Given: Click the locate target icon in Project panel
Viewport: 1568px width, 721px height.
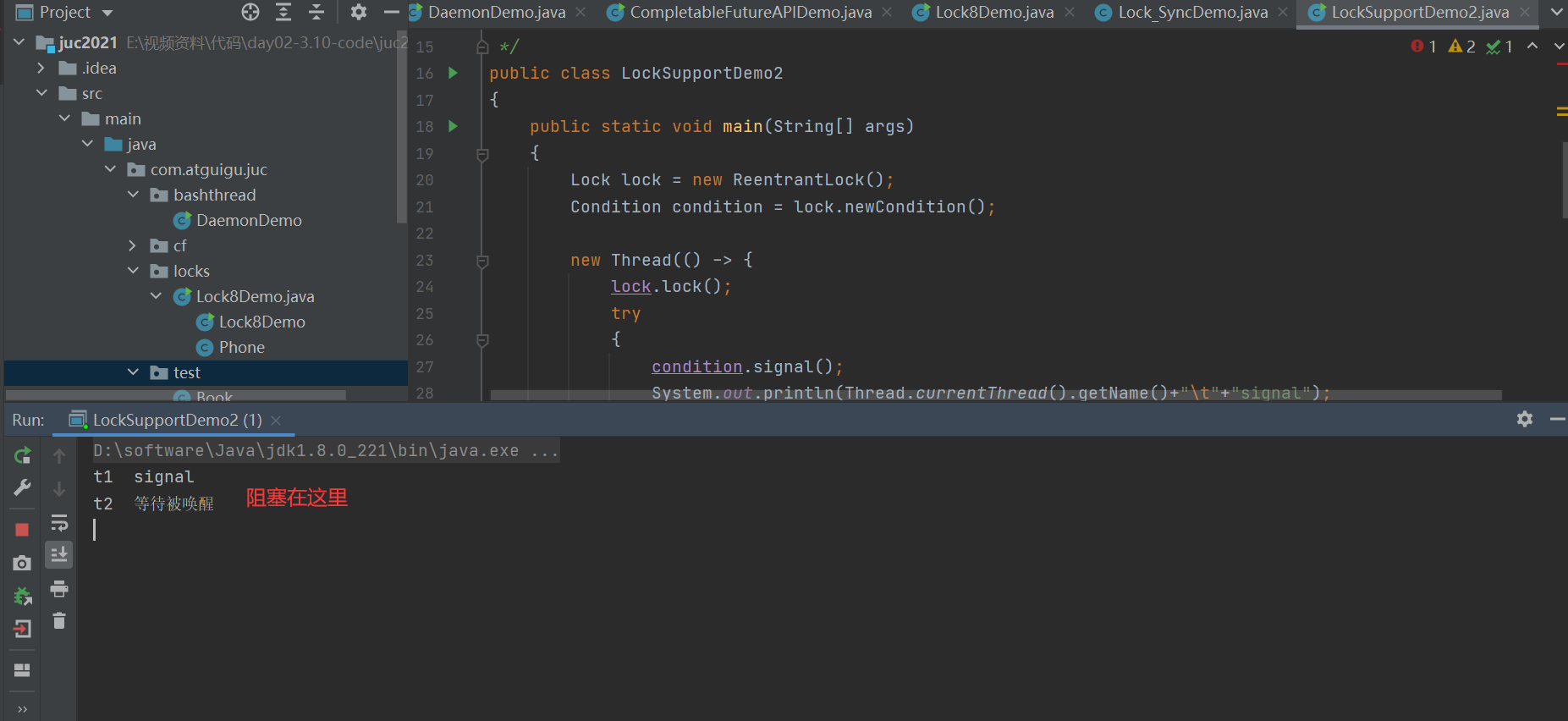Looking at the screenshot, I should 250,12.
